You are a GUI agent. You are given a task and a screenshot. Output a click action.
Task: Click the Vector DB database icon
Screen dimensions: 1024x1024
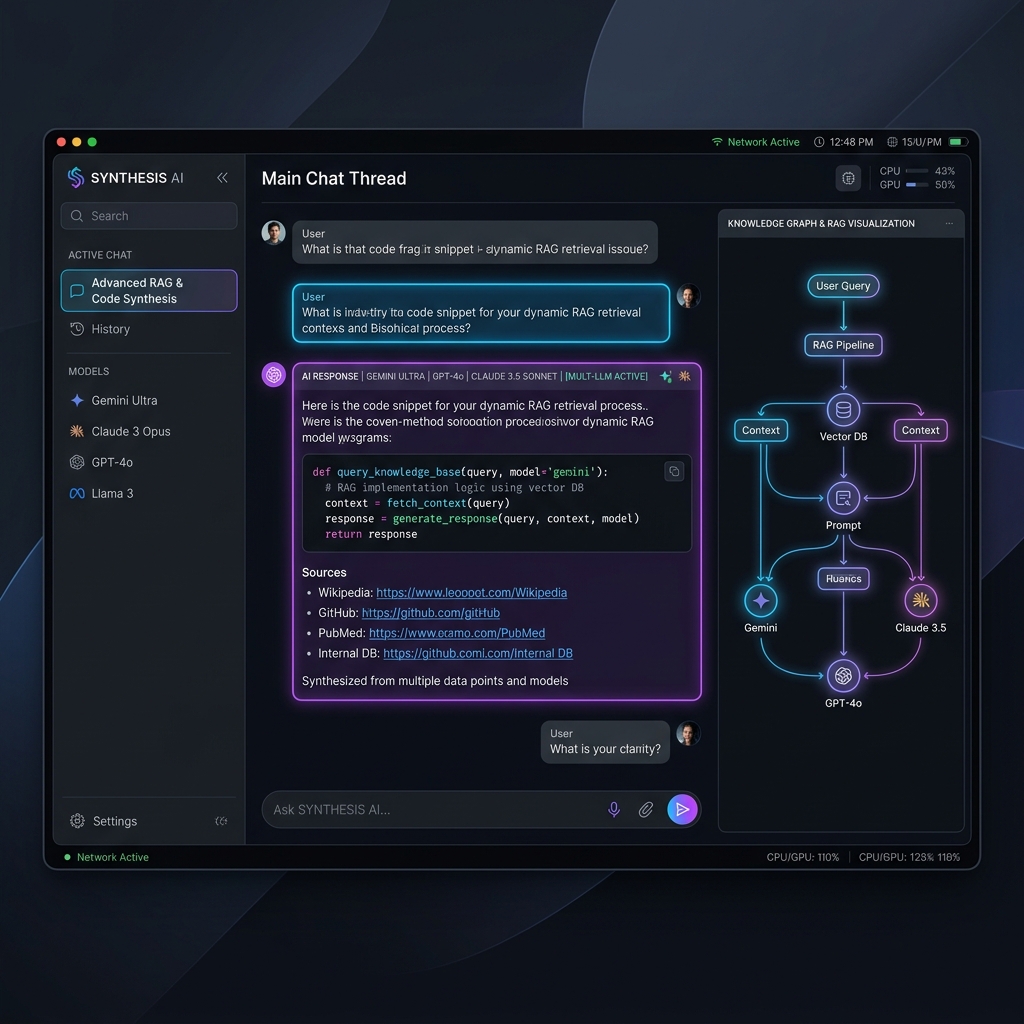coord(843,410)
